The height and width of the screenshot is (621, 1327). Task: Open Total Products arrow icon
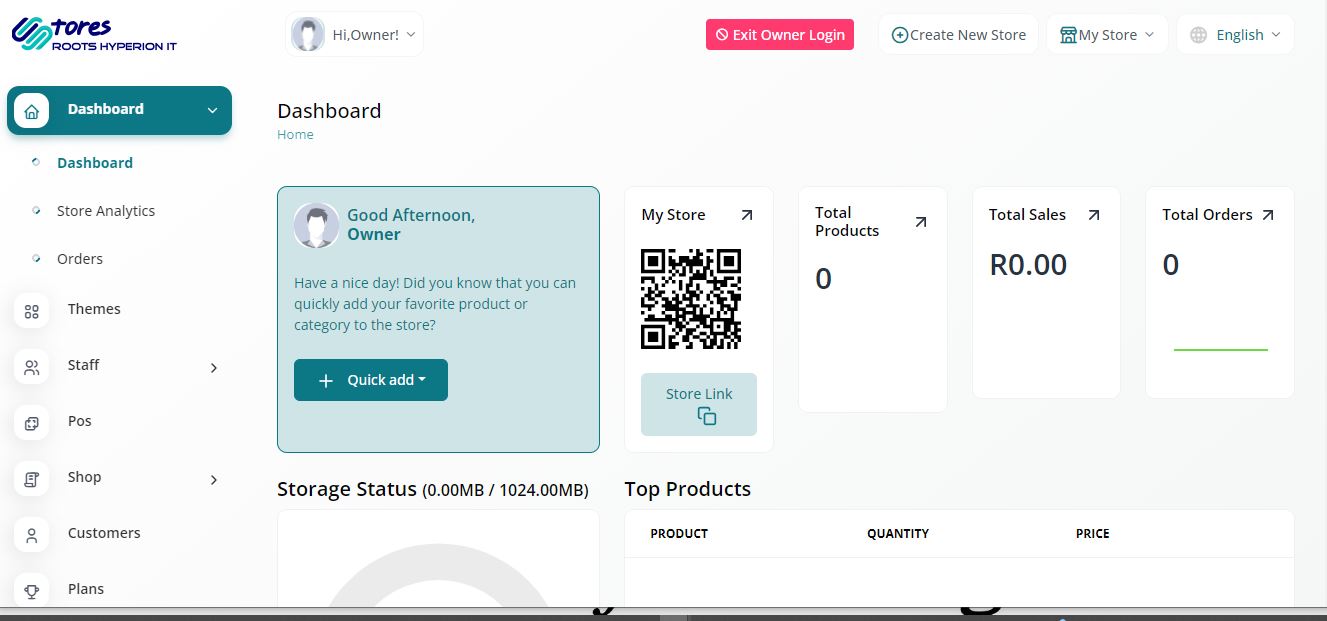921,222
